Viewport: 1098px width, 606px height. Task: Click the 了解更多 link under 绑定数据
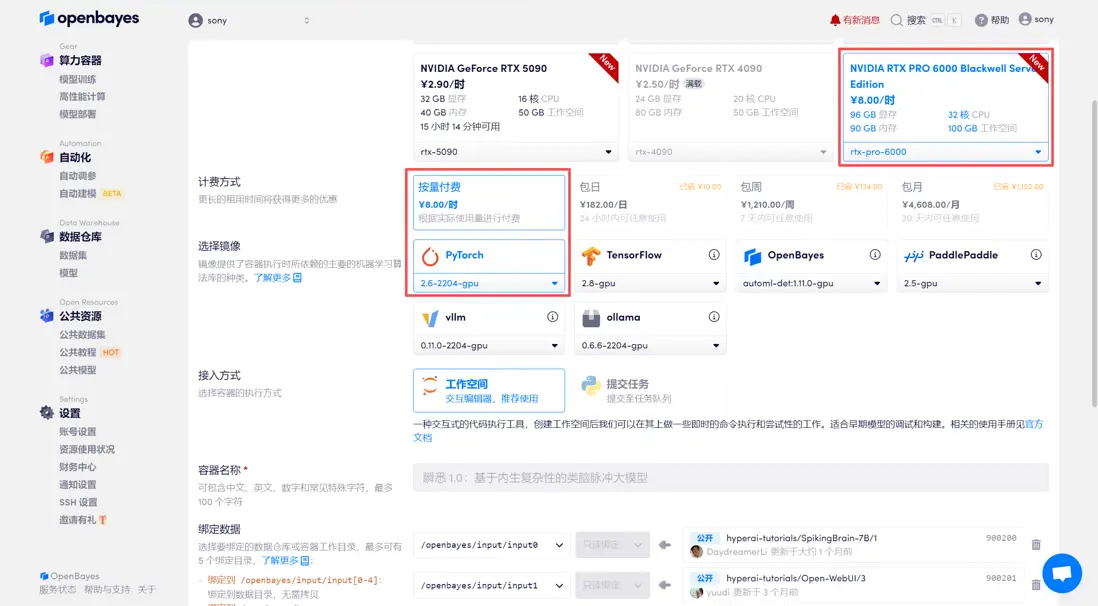(x=280, y=560)
